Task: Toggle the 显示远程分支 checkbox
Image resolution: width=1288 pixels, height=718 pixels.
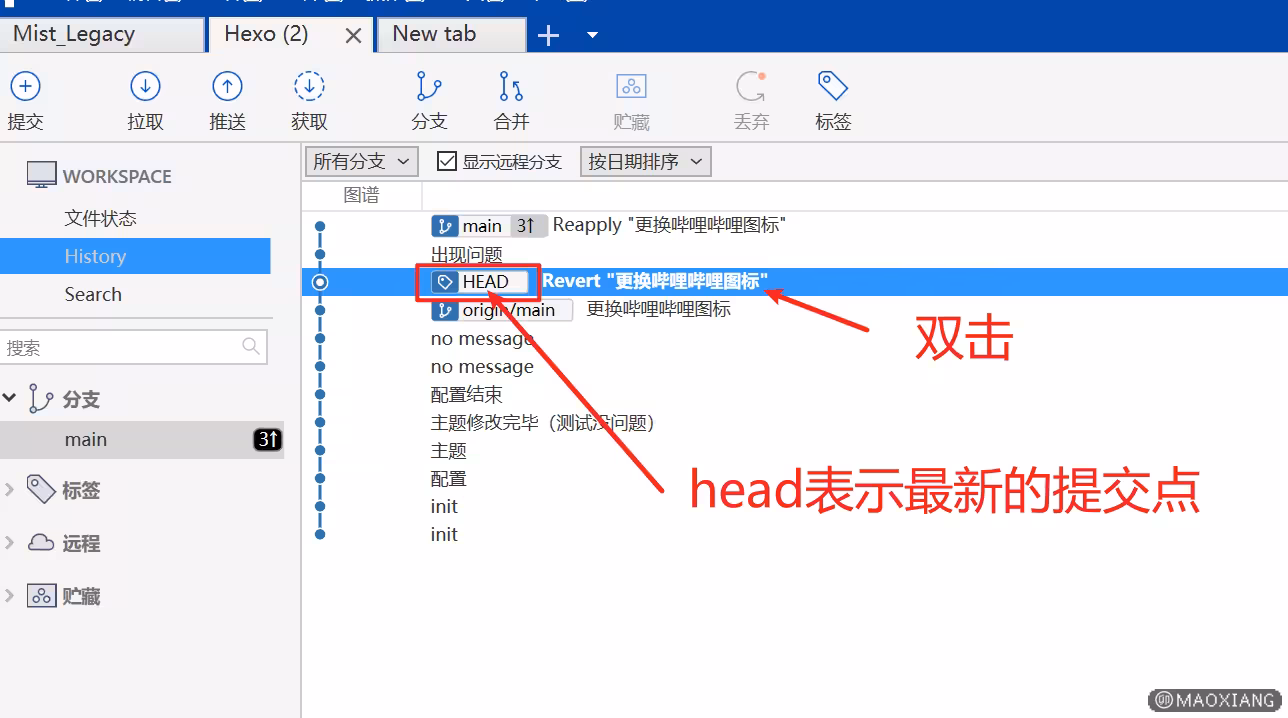Action: pos(447,161)
